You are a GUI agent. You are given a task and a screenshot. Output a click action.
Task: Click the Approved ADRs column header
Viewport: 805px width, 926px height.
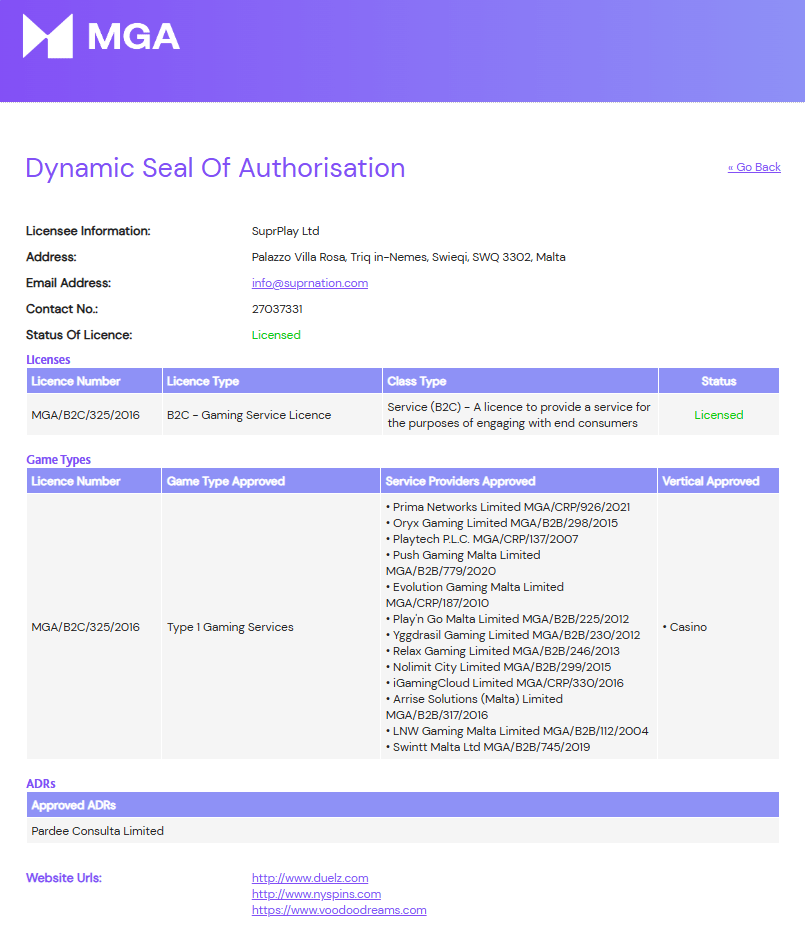coord(403,805)
